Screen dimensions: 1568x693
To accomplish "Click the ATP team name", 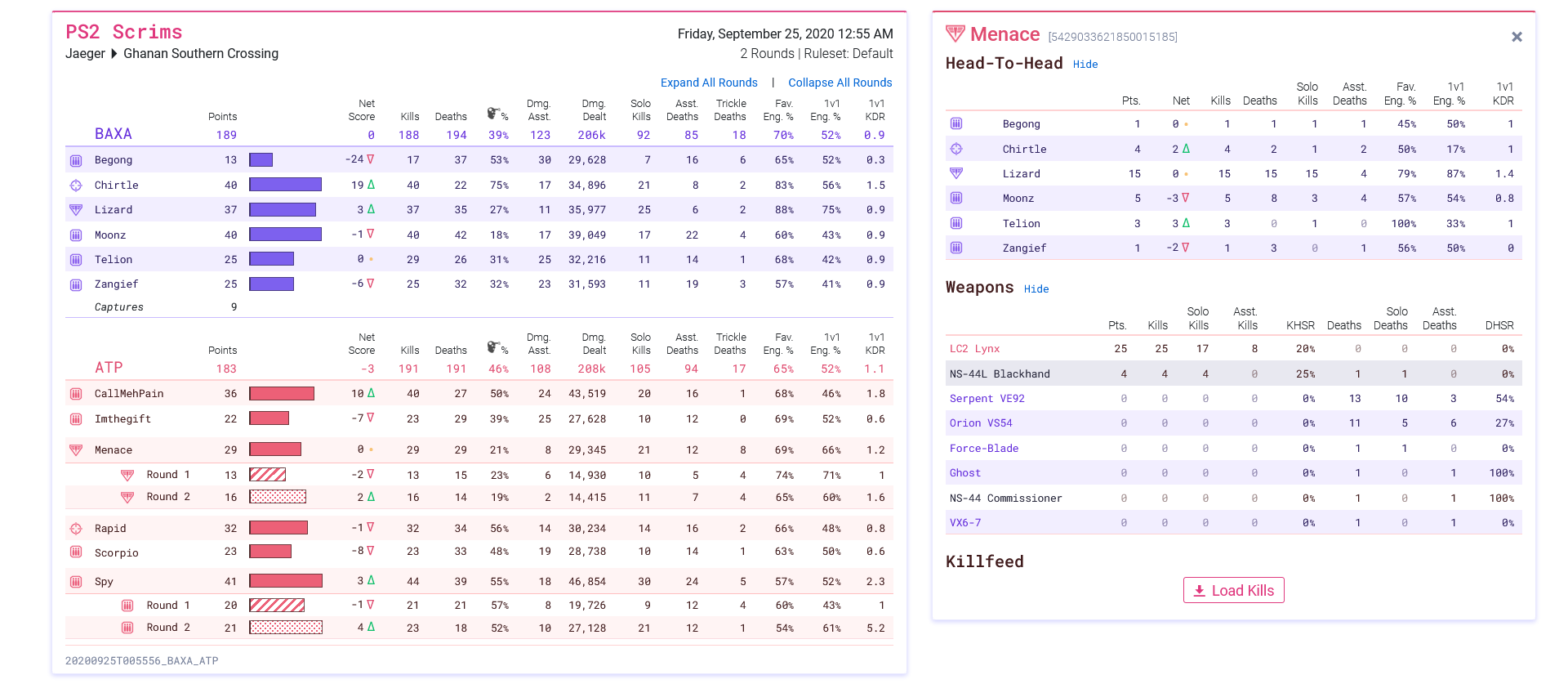I will 109,368.
